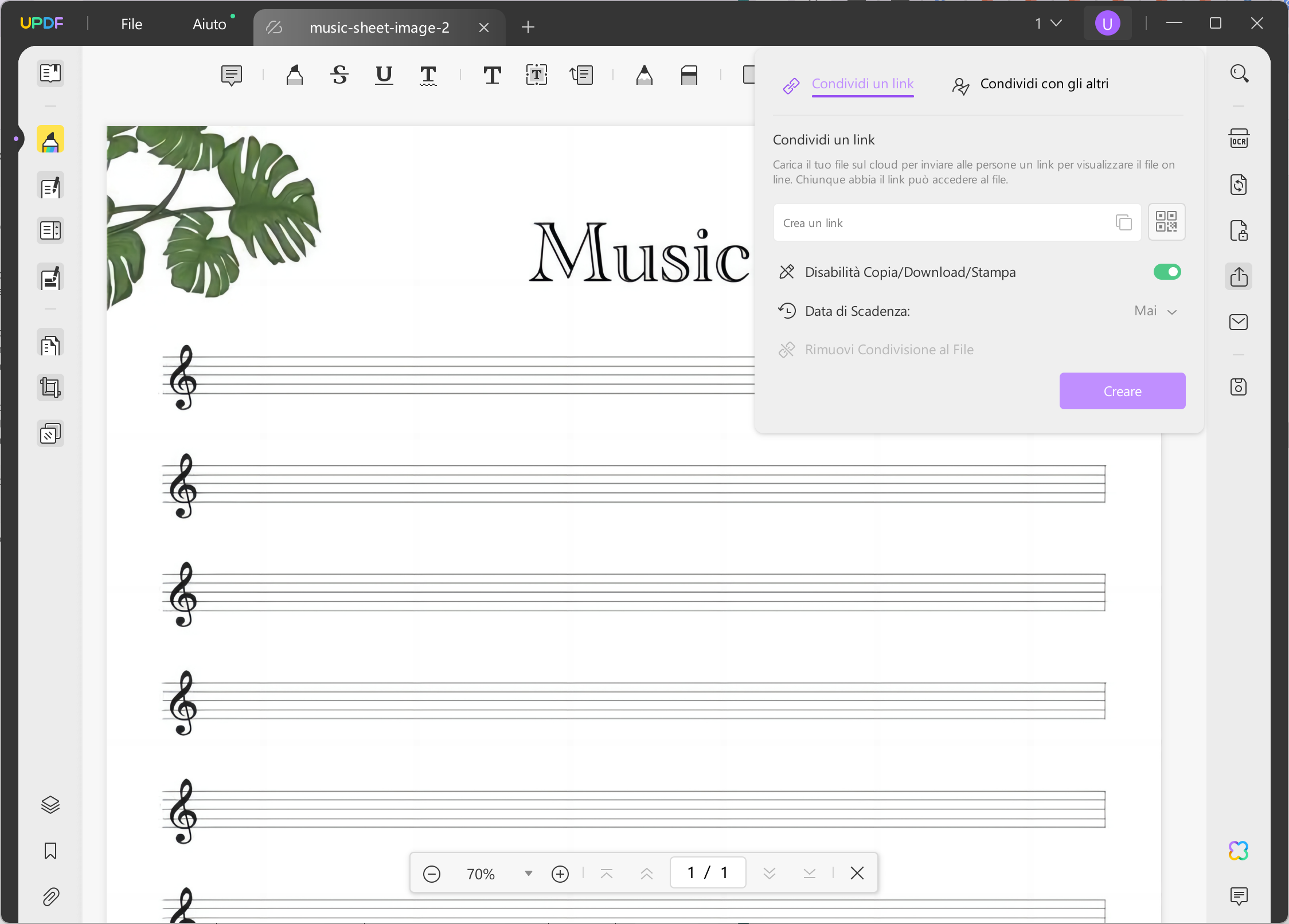Select the Squiggly underline tool
This screenshot has height=924, width=1289.
tap(428, 75)
